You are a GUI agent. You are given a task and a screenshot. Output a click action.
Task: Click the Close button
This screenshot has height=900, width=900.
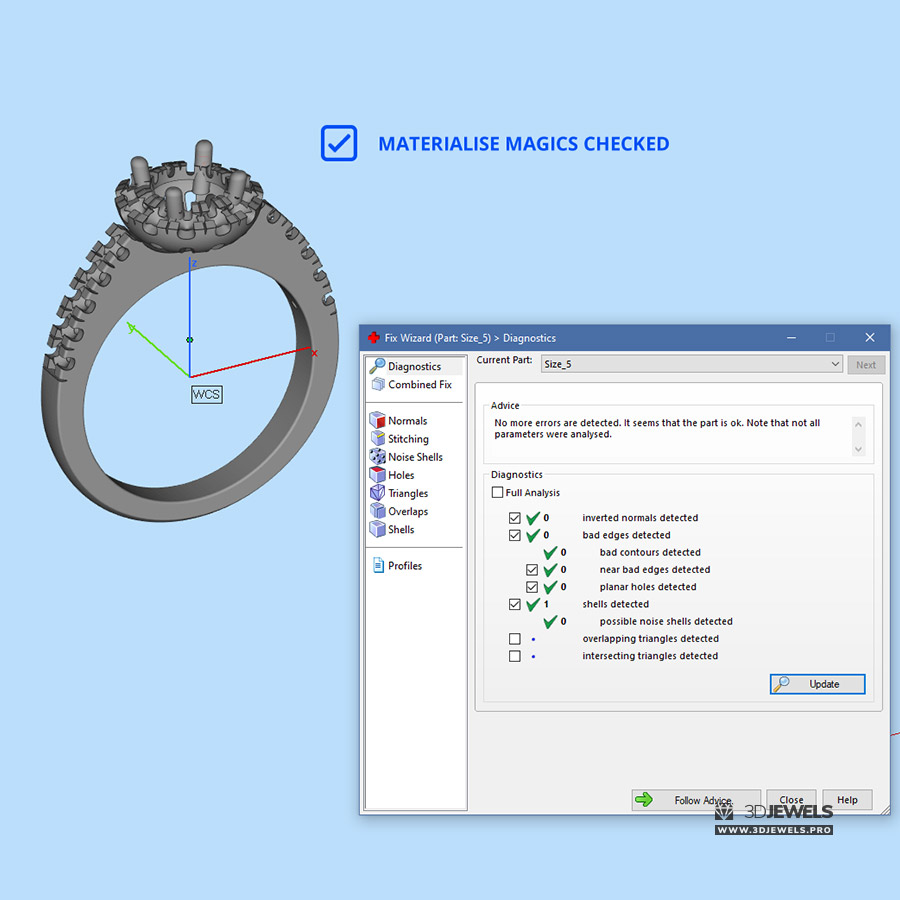791,800
